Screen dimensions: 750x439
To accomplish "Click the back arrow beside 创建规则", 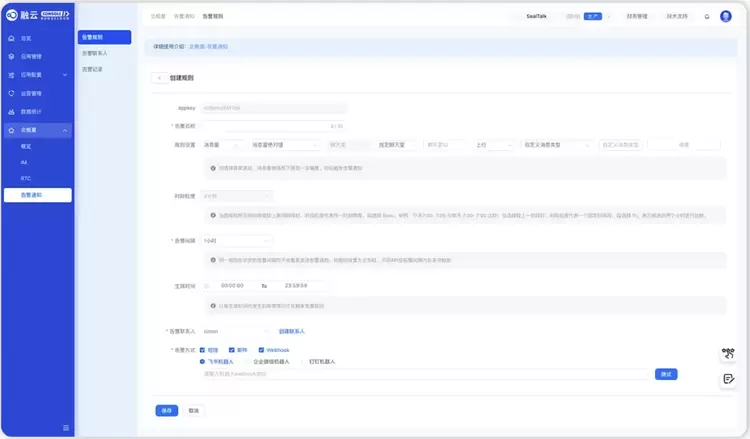I will [159, 77].
